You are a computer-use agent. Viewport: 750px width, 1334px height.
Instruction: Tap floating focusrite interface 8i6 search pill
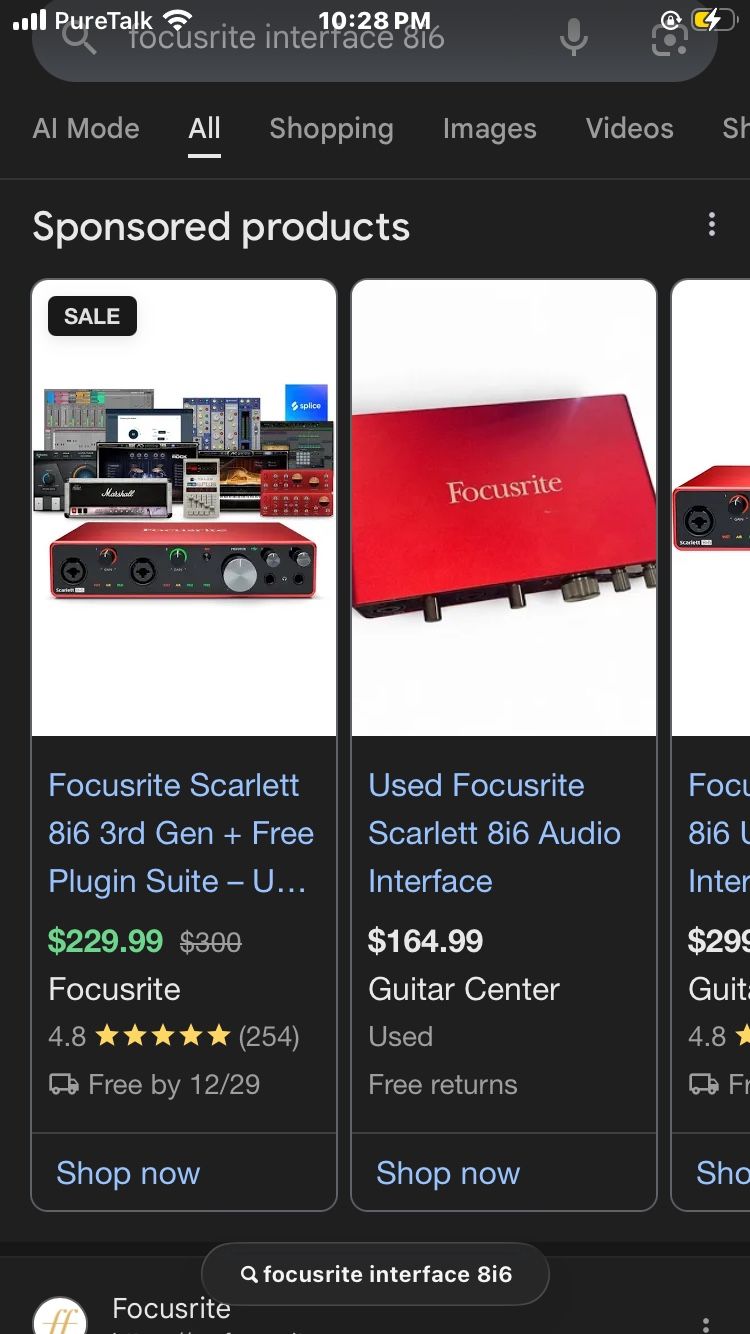(x=375, y=1274)
